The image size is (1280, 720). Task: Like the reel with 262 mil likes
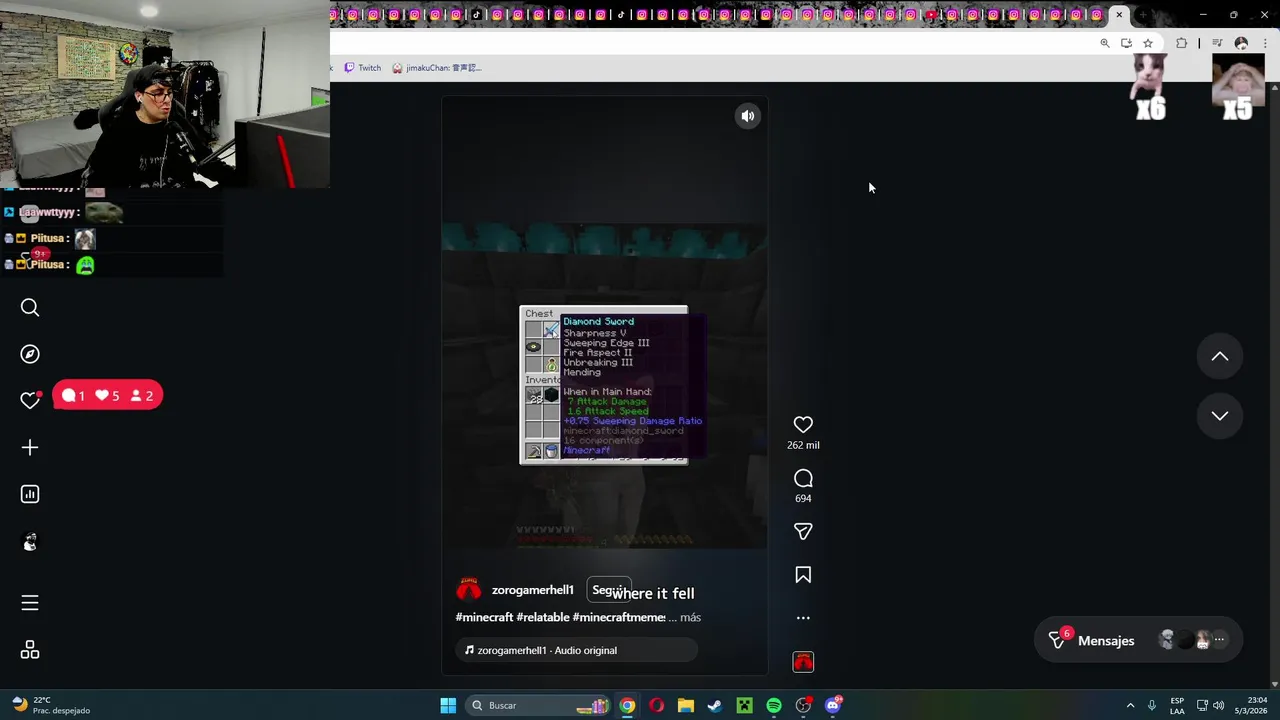[803, 425]
